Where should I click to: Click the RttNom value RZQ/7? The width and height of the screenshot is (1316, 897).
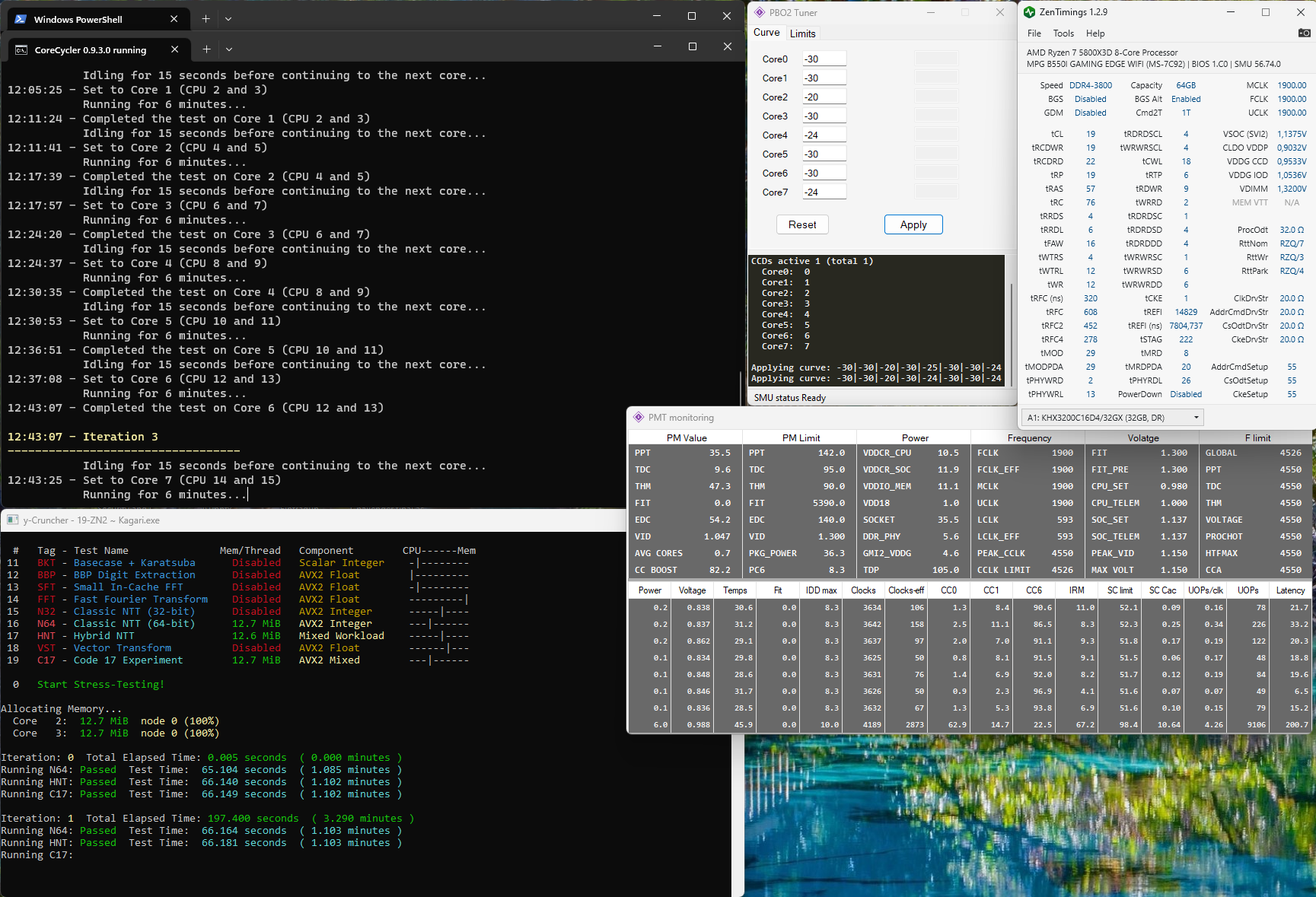(1292, 243)
